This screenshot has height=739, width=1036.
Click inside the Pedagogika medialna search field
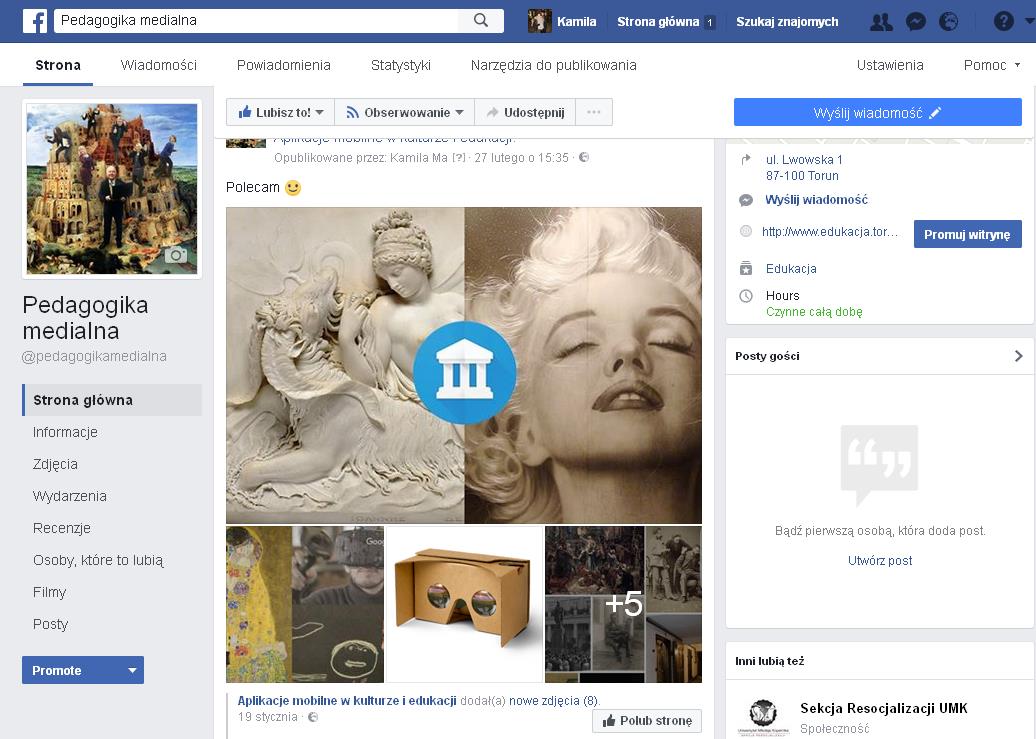[255, 20]
